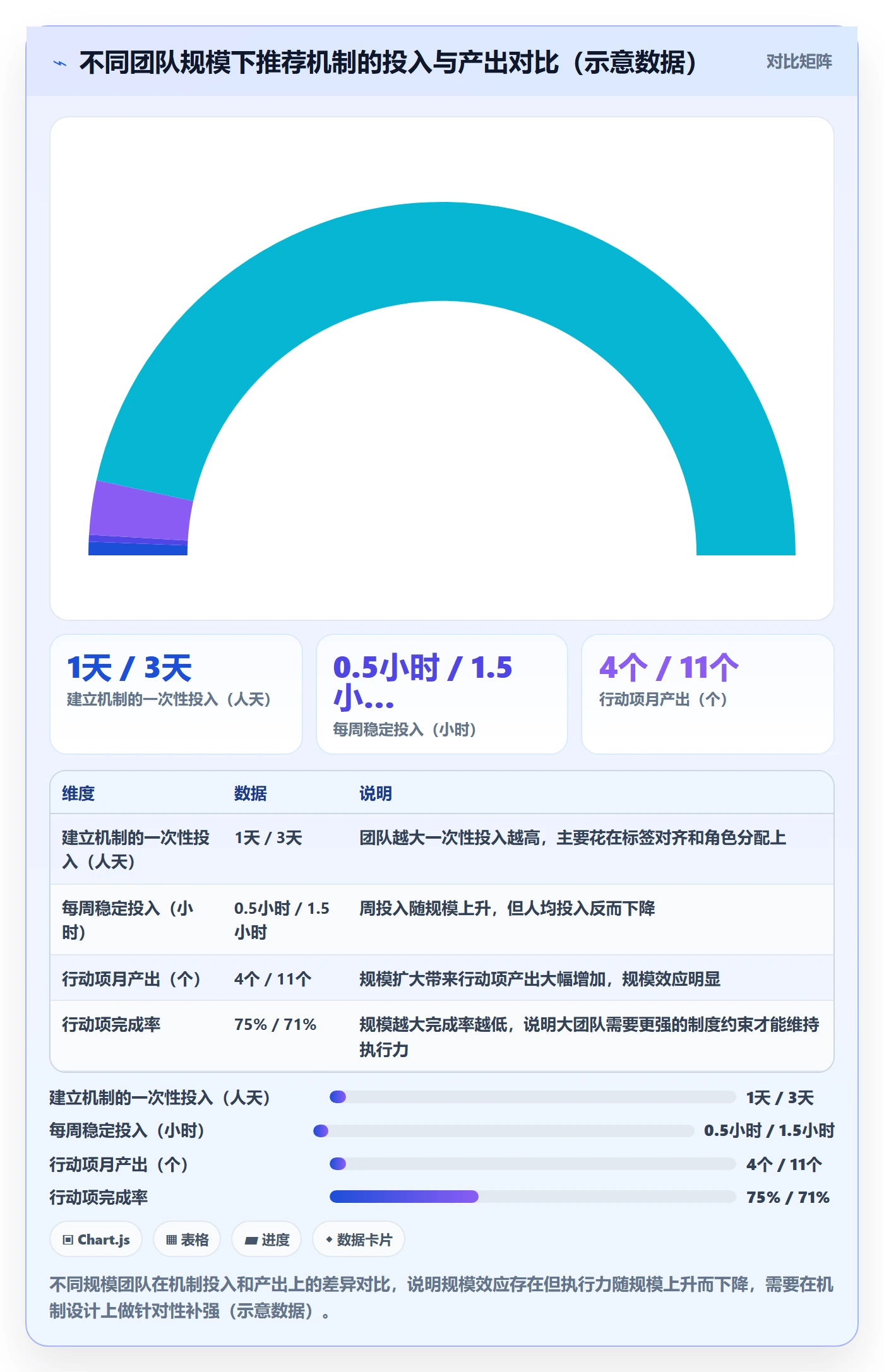Click the bar icon in 进度 chip

click(x=251, y=1241)
